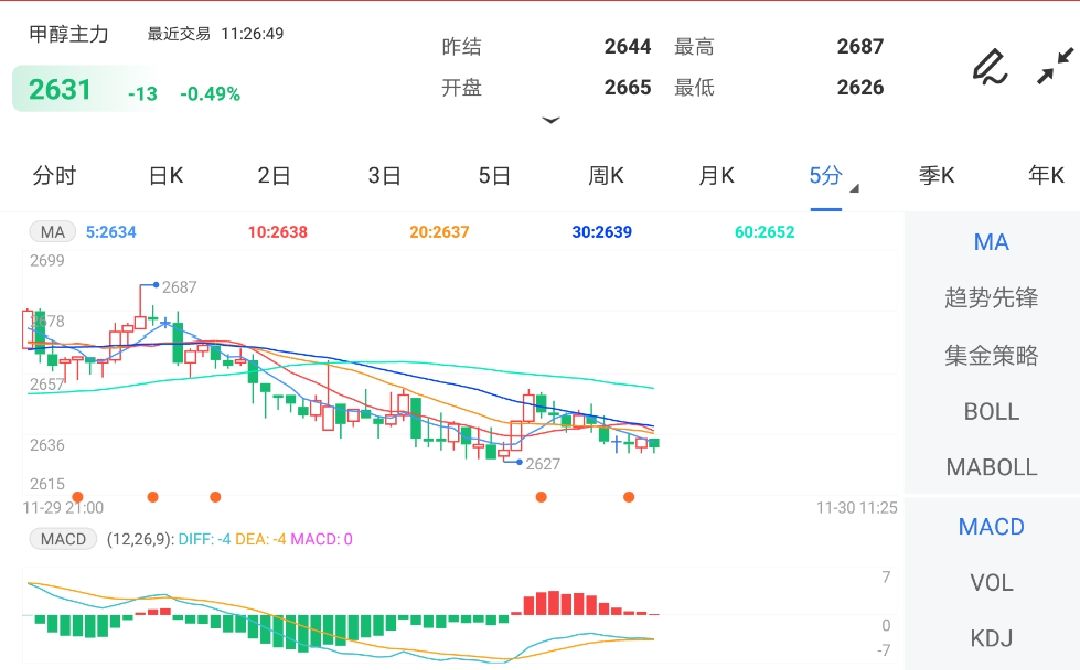The image size is (1080, 670).
Task: Switch to the 分时 tab
Action: (x=54, y=176)
